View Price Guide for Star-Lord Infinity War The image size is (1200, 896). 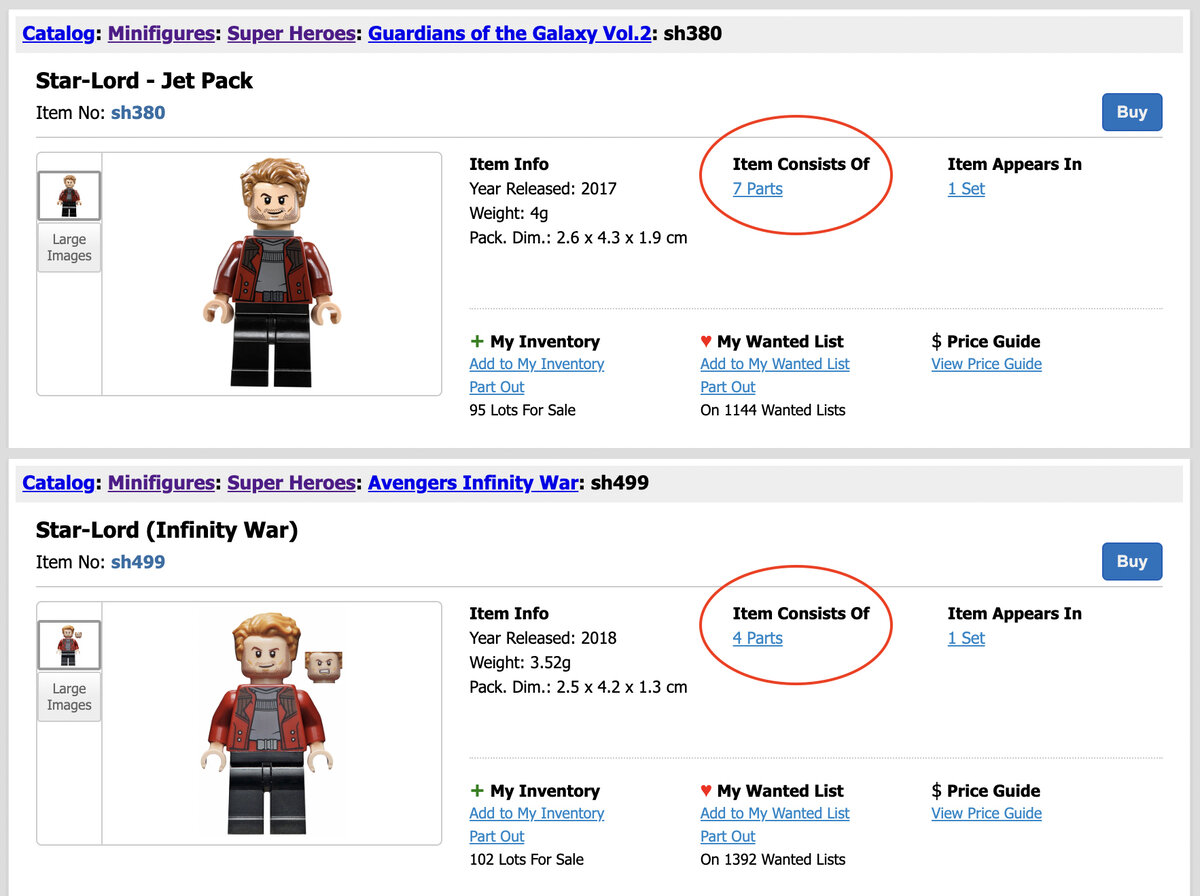(x=986, y=813)
